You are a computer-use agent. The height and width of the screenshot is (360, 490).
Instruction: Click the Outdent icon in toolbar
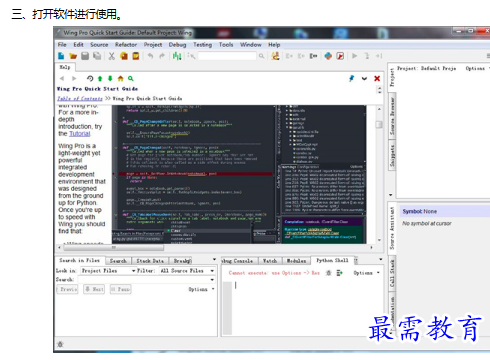click(x=301, y=56)
